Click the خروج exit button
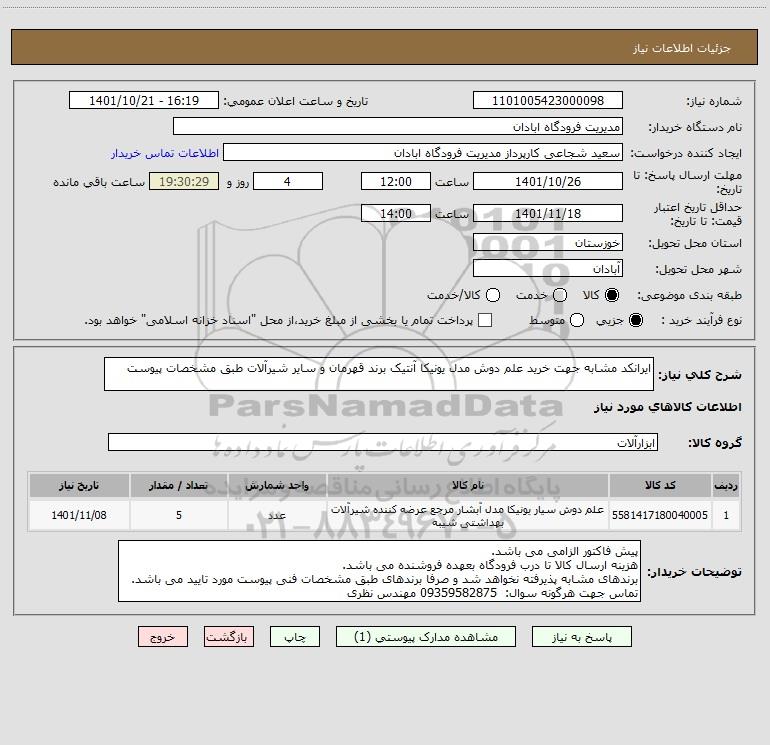This screenshot has width=770, height=745. click(163, 637)
